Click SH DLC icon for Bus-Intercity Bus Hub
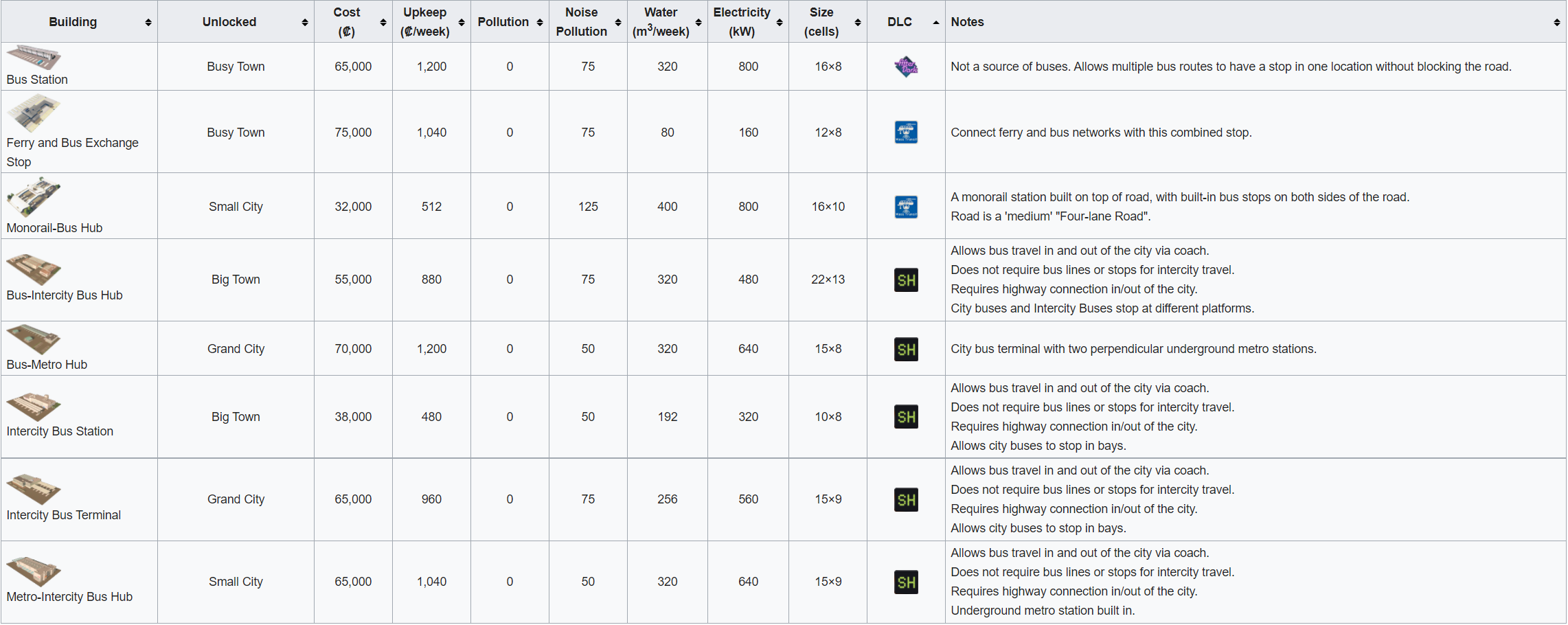The width and height of the screenshot is (1568, 625). [906, 280]
